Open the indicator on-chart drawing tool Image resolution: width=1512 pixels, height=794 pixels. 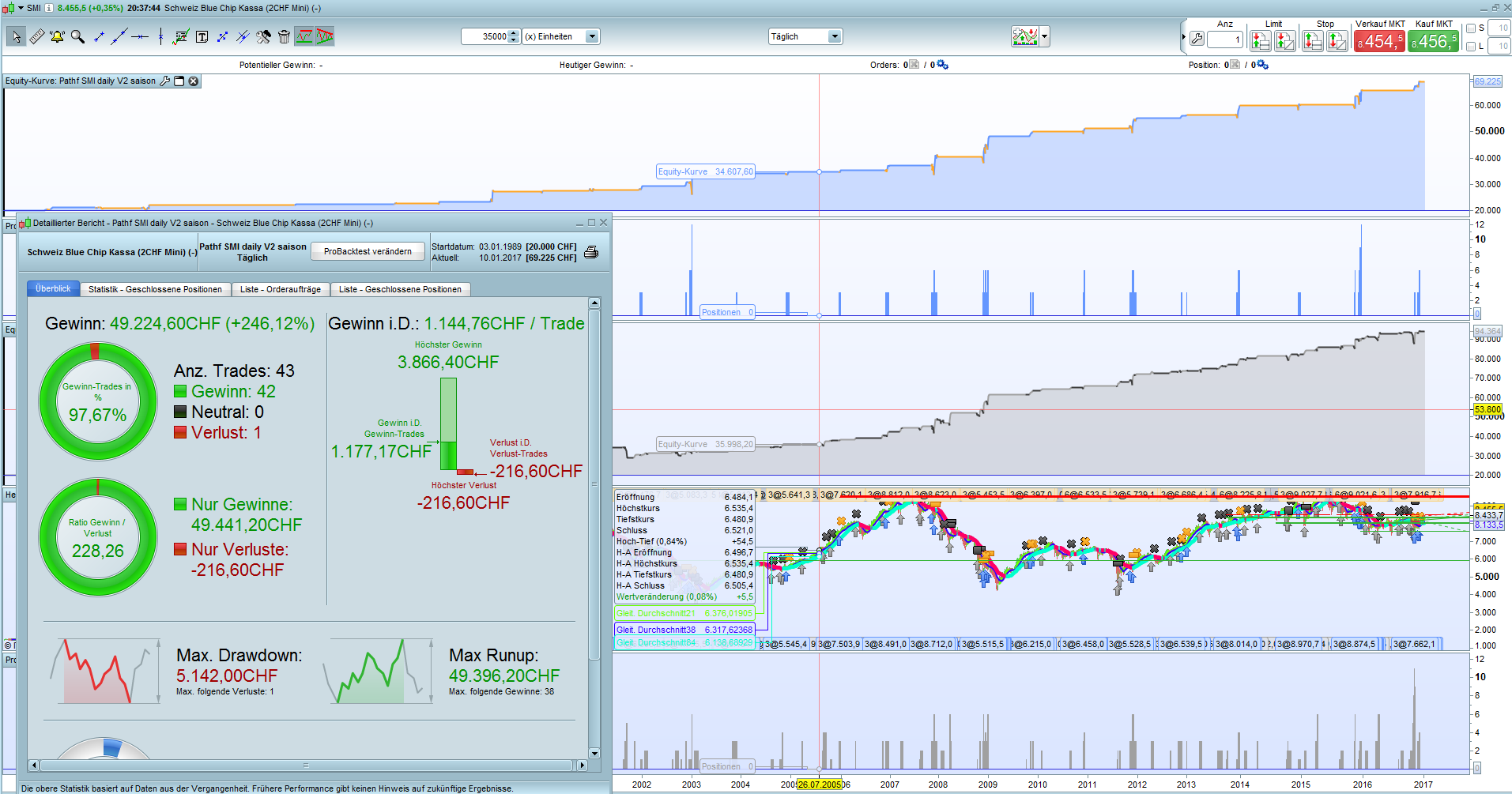coord(181,36)
